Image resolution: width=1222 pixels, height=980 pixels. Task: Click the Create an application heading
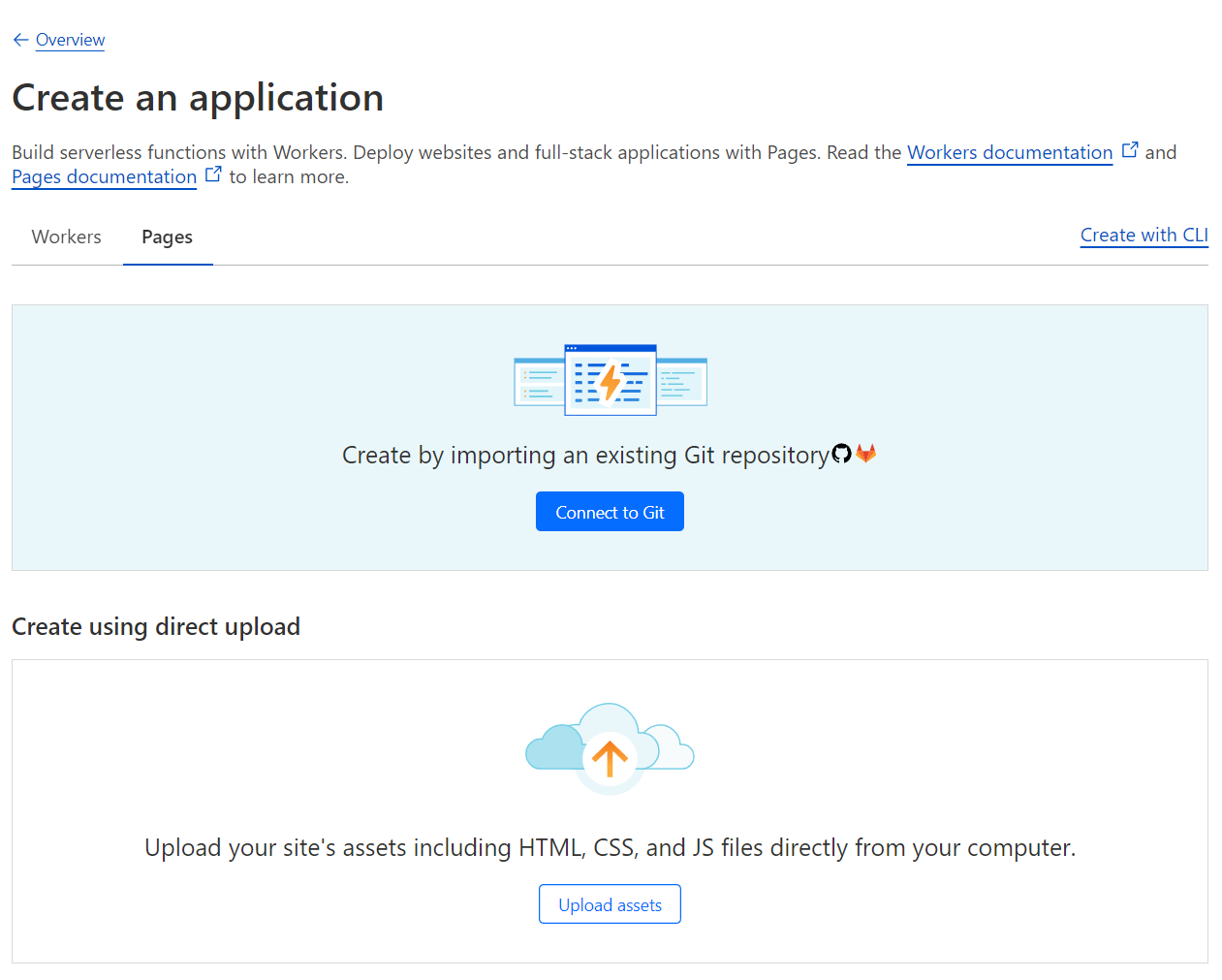click(198, 98)
